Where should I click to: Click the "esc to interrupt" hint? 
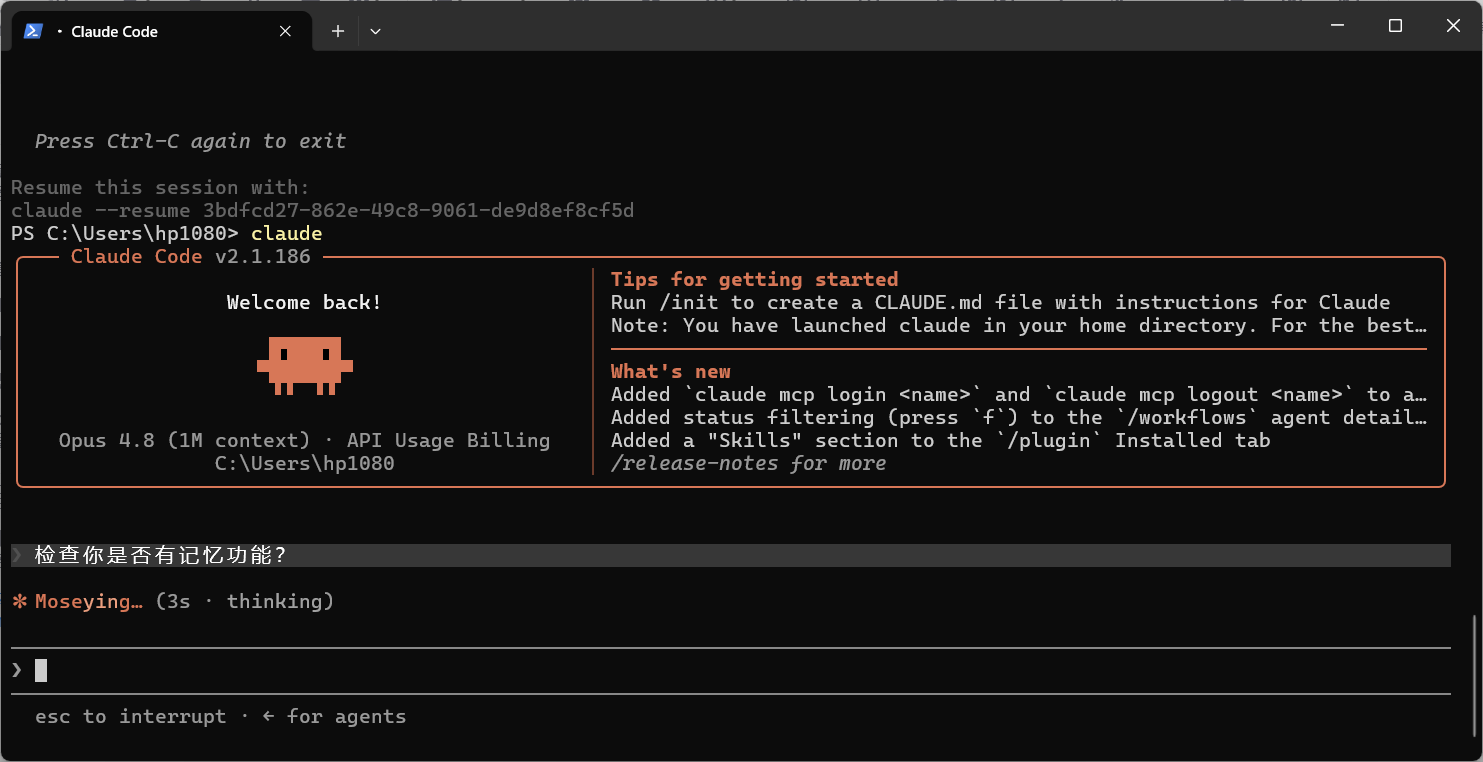(131, 717)
